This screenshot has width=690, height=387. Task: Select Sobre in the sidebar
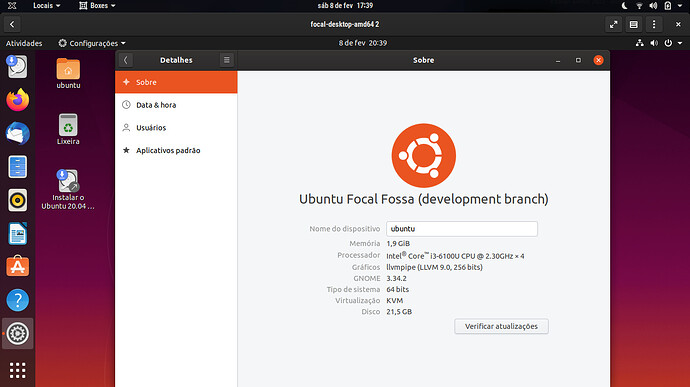pos(176,82)
